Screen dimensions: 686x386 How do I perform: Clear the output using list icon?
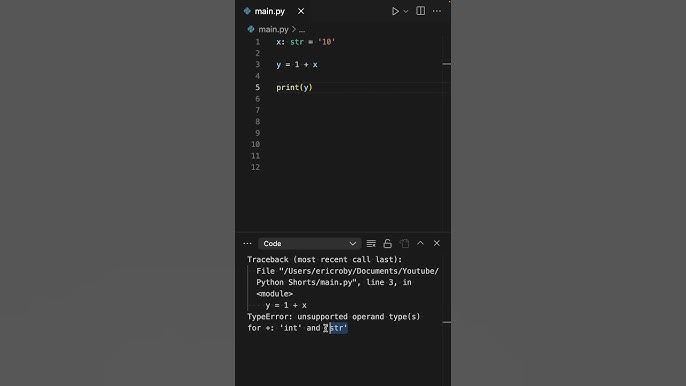371,243
